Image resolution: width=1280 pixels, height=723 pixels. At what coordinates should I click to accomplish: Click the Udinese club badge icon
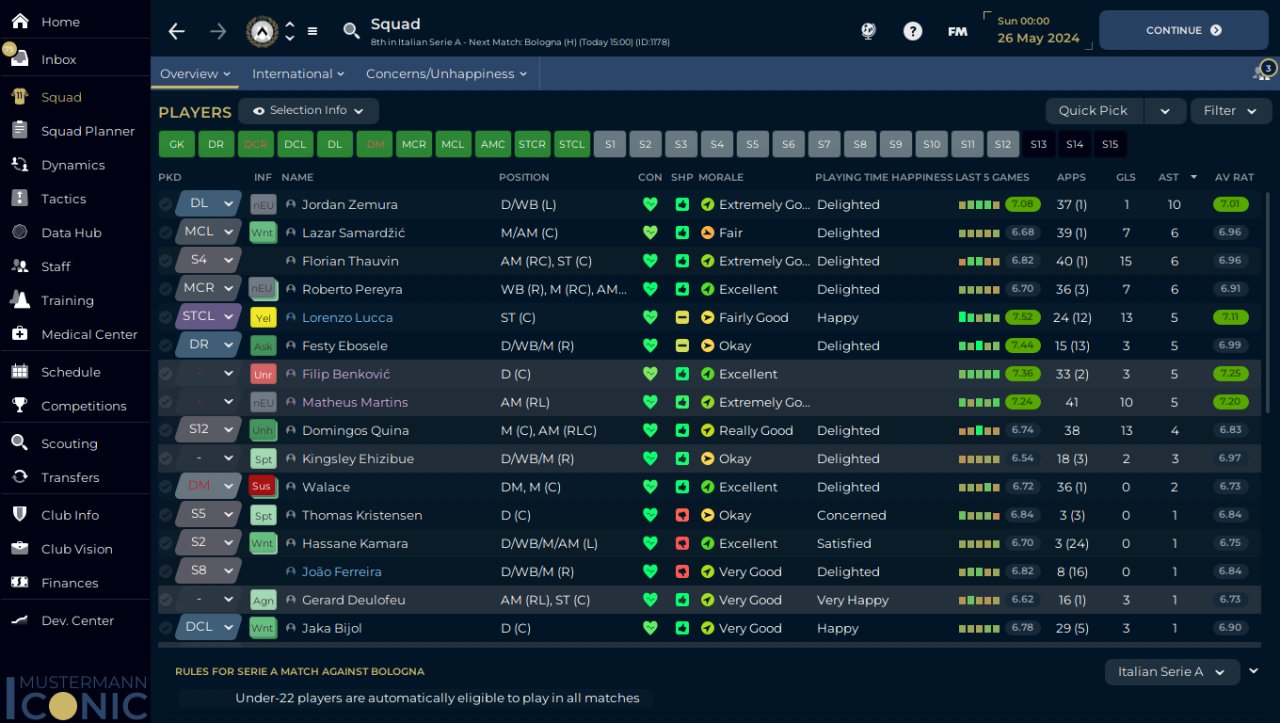point(262,31)
